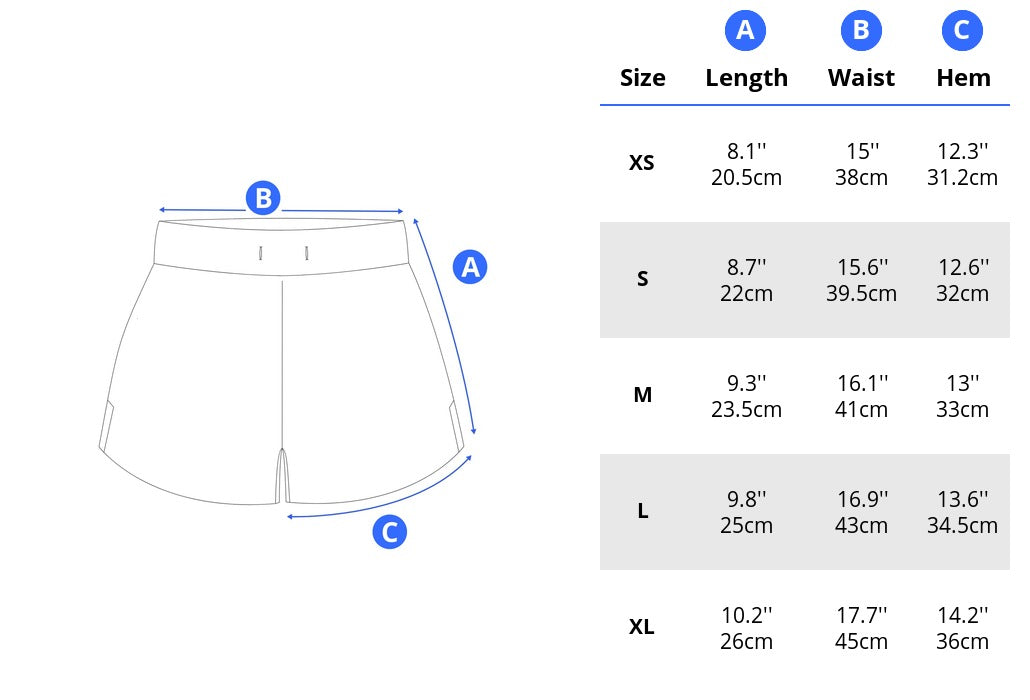1030x700 pixels.
Task: Click the Size column header
Action: 642,77
